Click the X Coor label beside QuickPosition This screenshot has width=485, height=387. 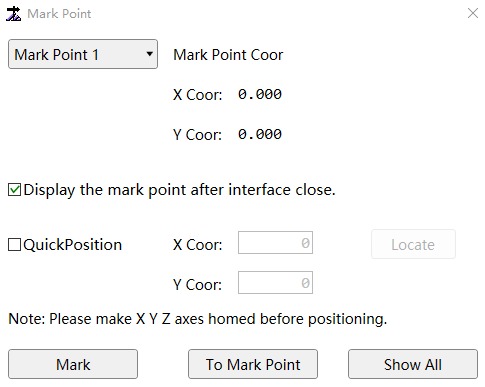pos(197,245)
